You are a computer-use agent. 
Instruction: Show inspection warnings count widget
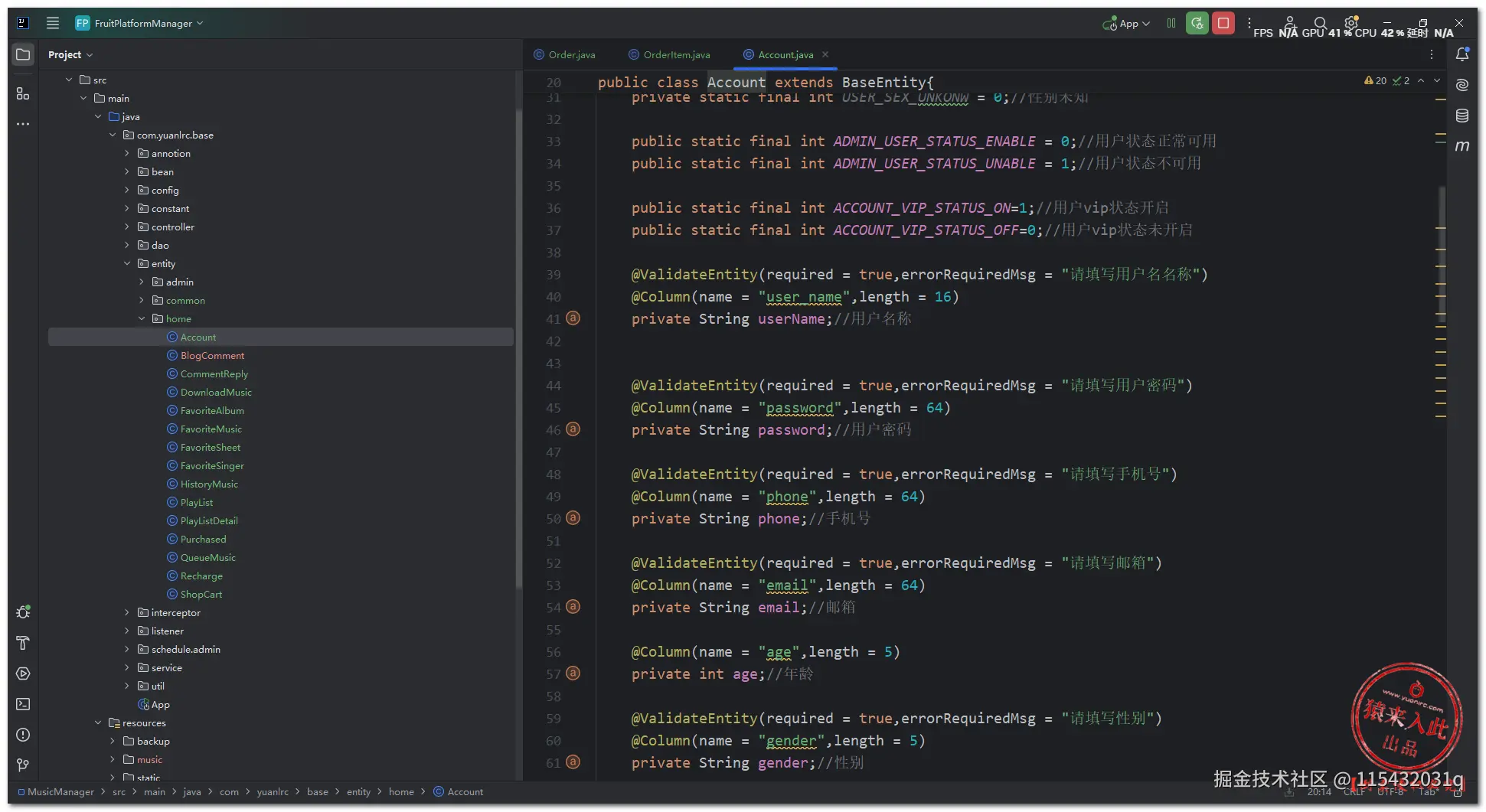[x=1386, y=80]
